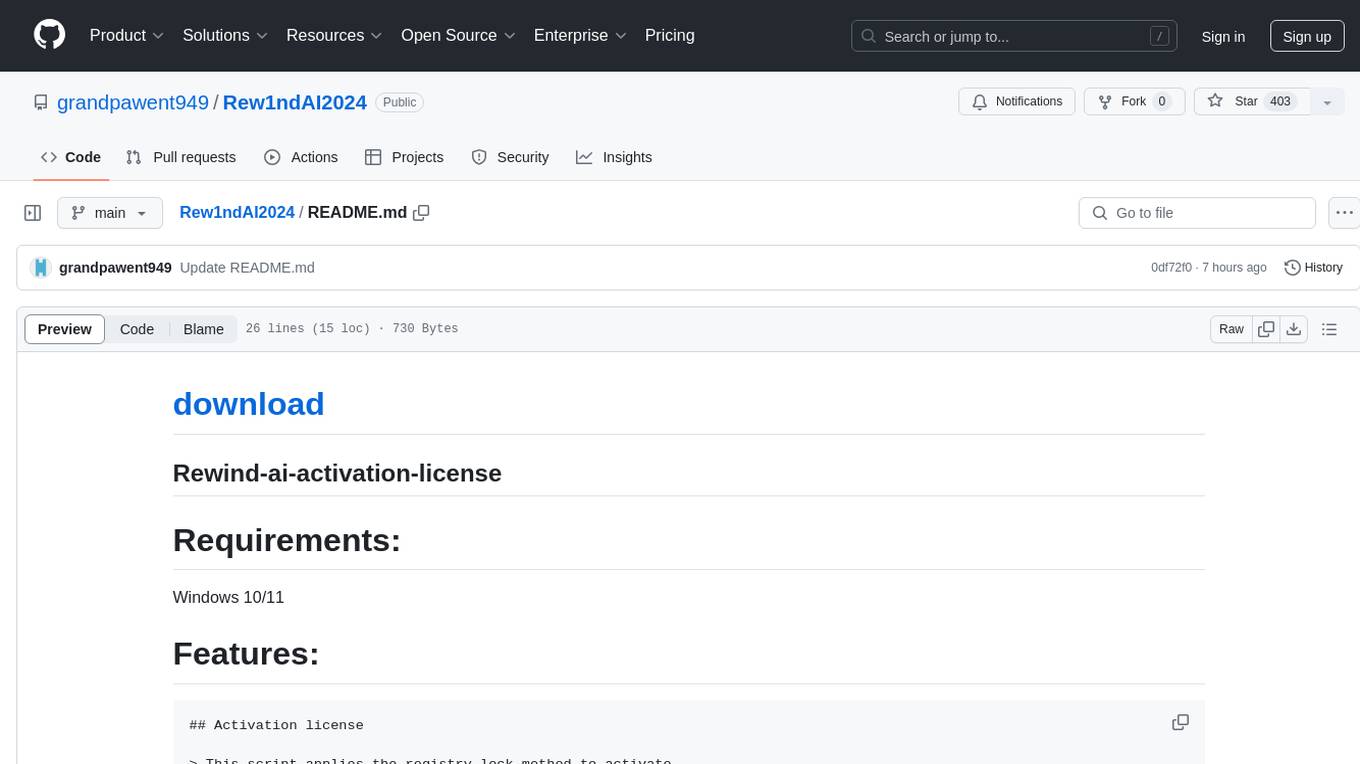The image size is (1360, 764).
Task: Click the Sign in link
Action: (x=1223, y=36)
